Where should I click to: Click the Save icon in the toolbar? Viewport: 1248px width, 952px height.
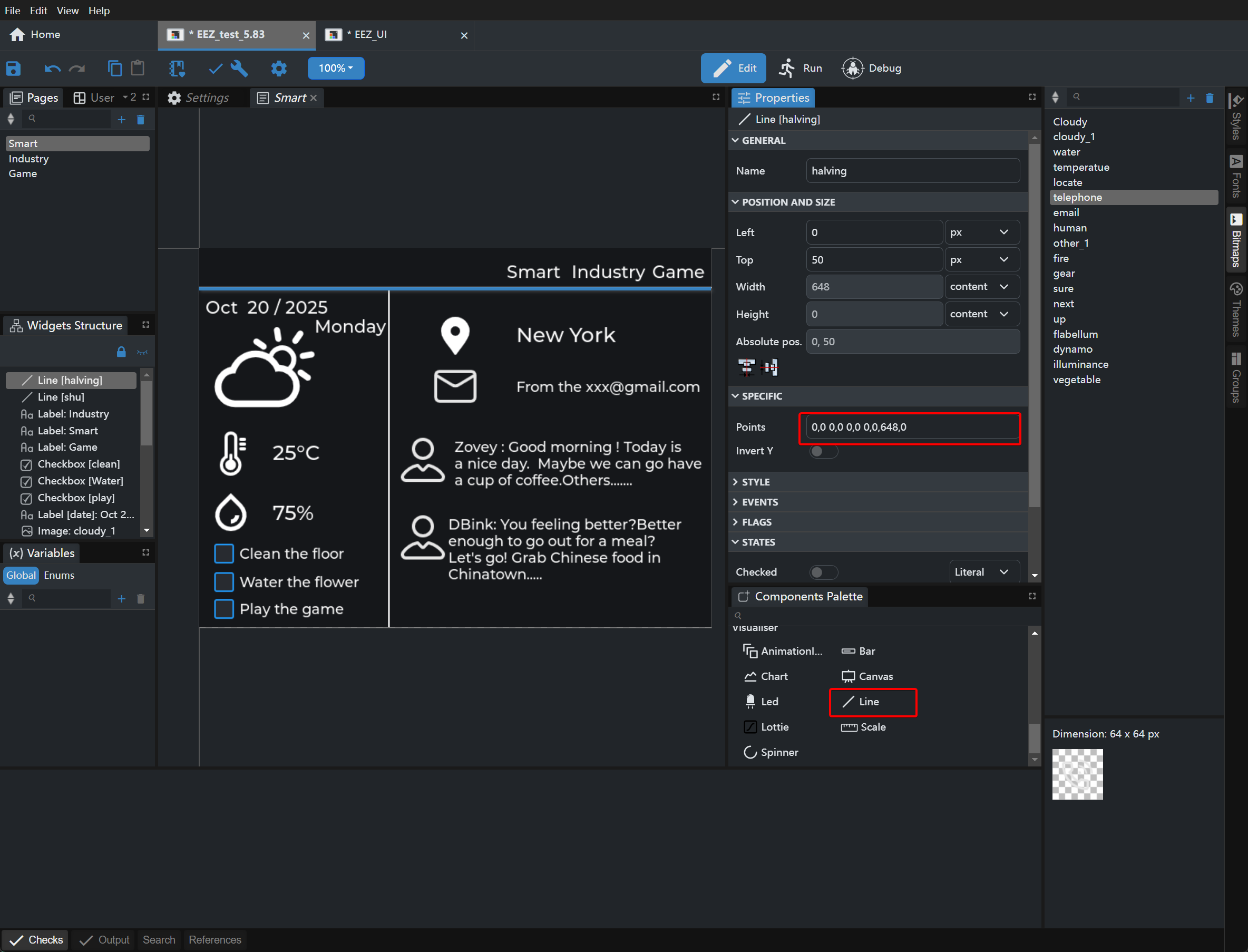click(14, 69)
